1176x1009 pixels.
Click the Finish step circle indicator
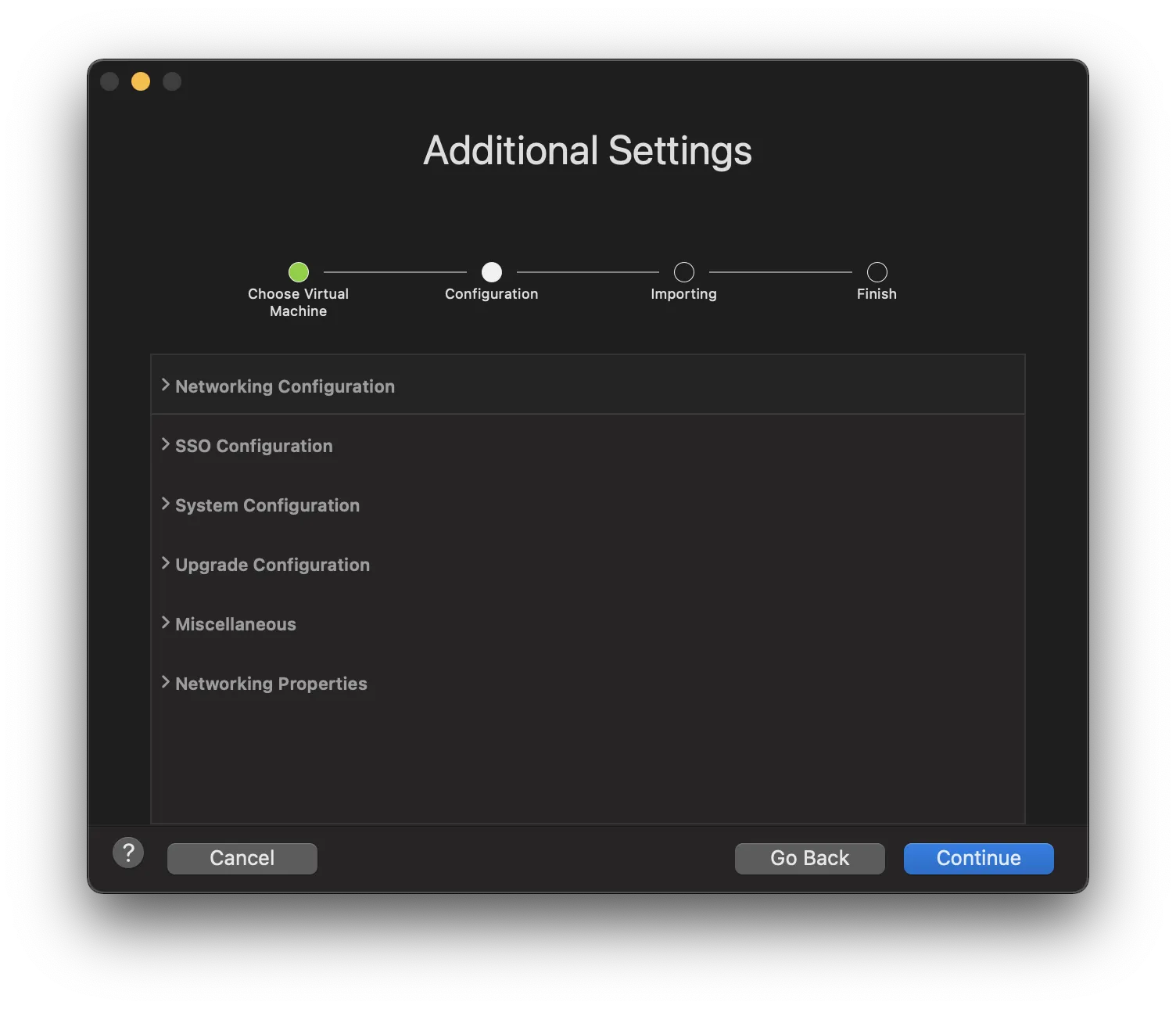(877, 272)
